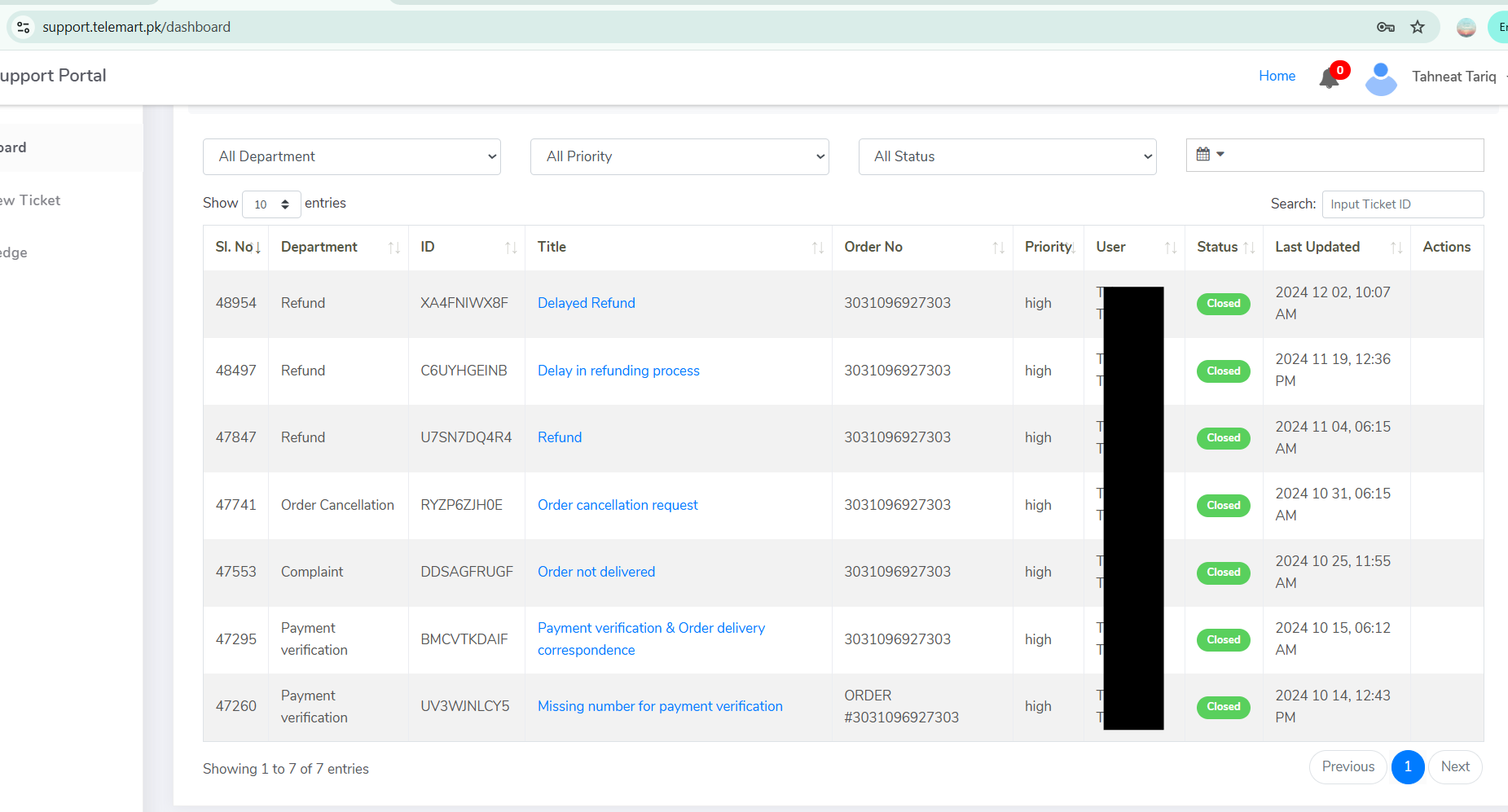Click the site information icon in address bar
The image size is (1508, 812).
[24, 27]
